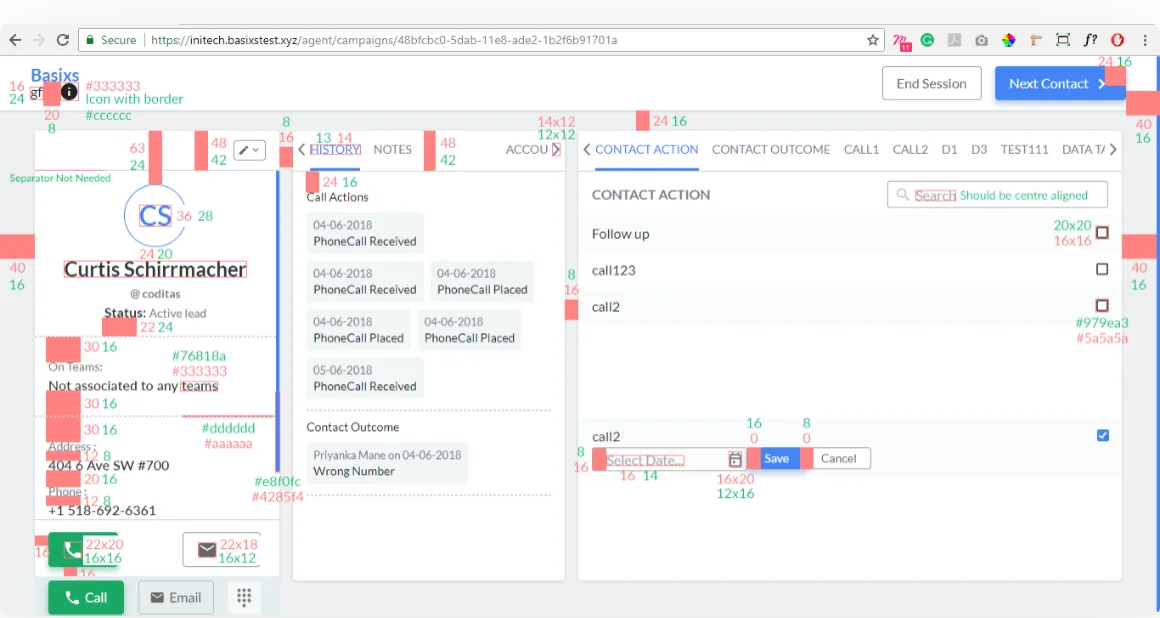Go back with the browser back arrow

coord(15,40)
